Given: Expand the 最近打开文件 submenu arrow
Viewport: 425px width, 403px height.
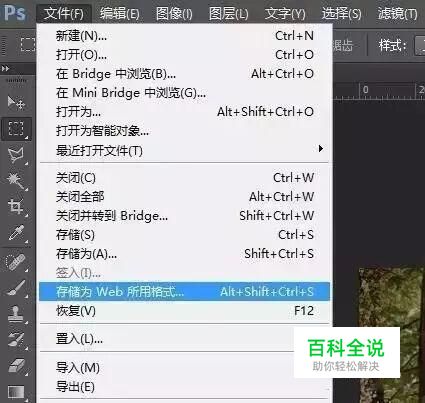Looking at the screenshot, I should coord(321,149).
